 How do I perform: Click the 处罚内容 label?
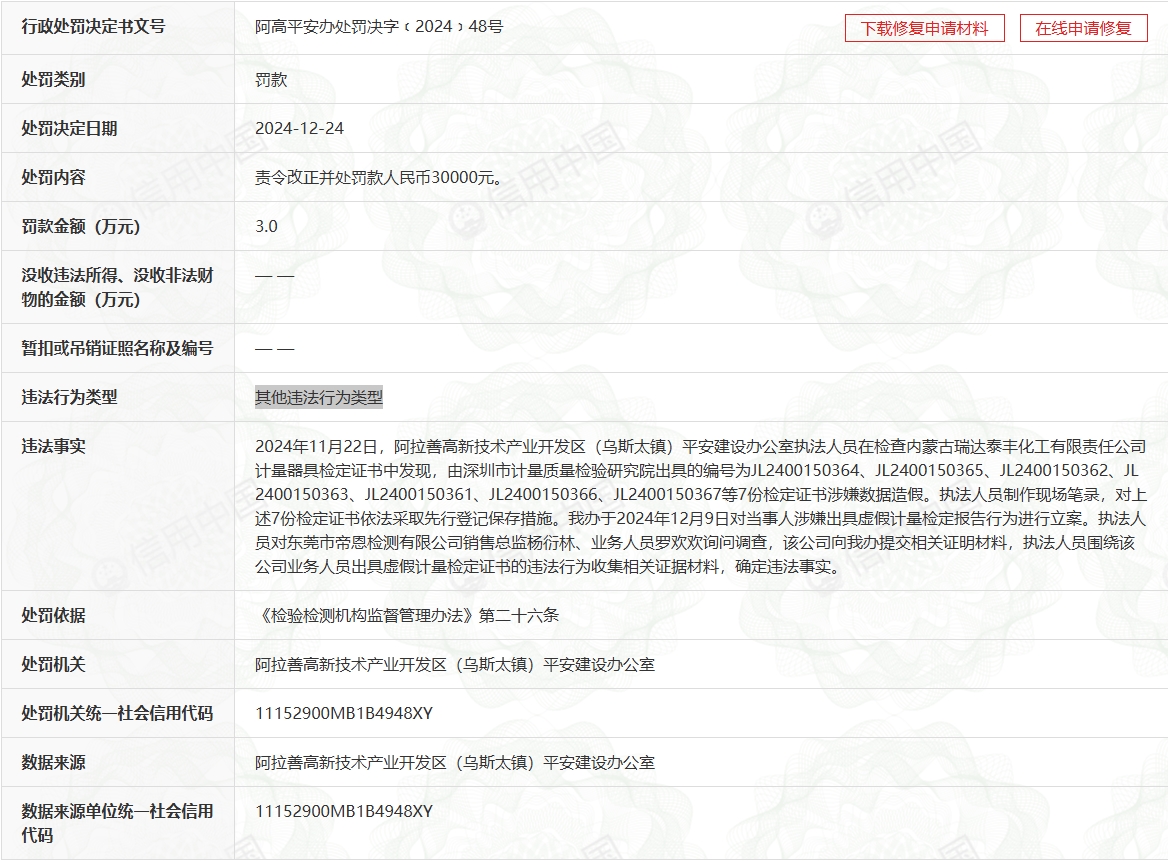(x=53, y=177)
